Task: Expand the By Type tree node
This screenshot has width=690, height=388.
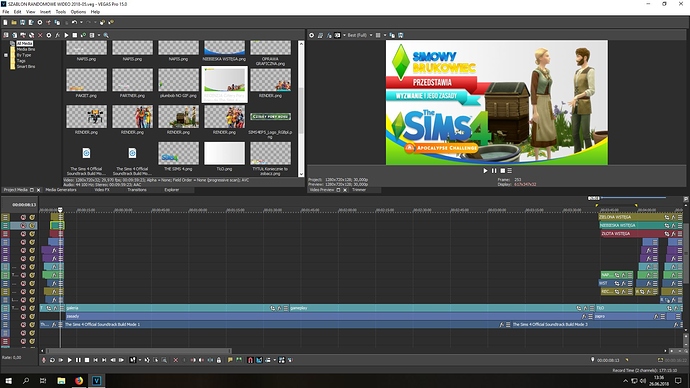Action: 6,55
